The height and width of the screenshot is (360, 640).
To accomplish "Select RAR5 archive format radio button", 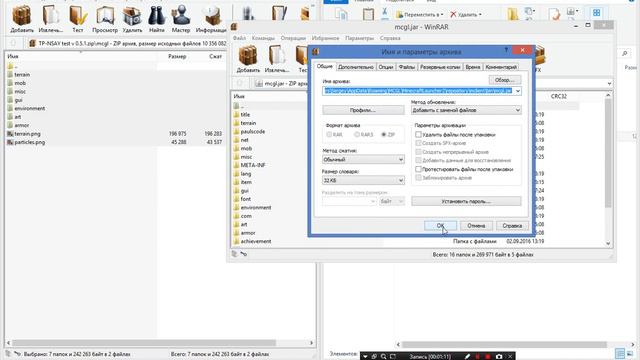I will [x=357, y=134].
